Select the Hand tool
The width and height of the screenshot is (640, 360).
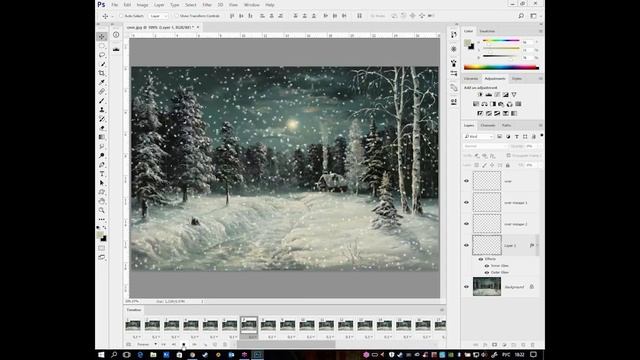coord(102,201)
